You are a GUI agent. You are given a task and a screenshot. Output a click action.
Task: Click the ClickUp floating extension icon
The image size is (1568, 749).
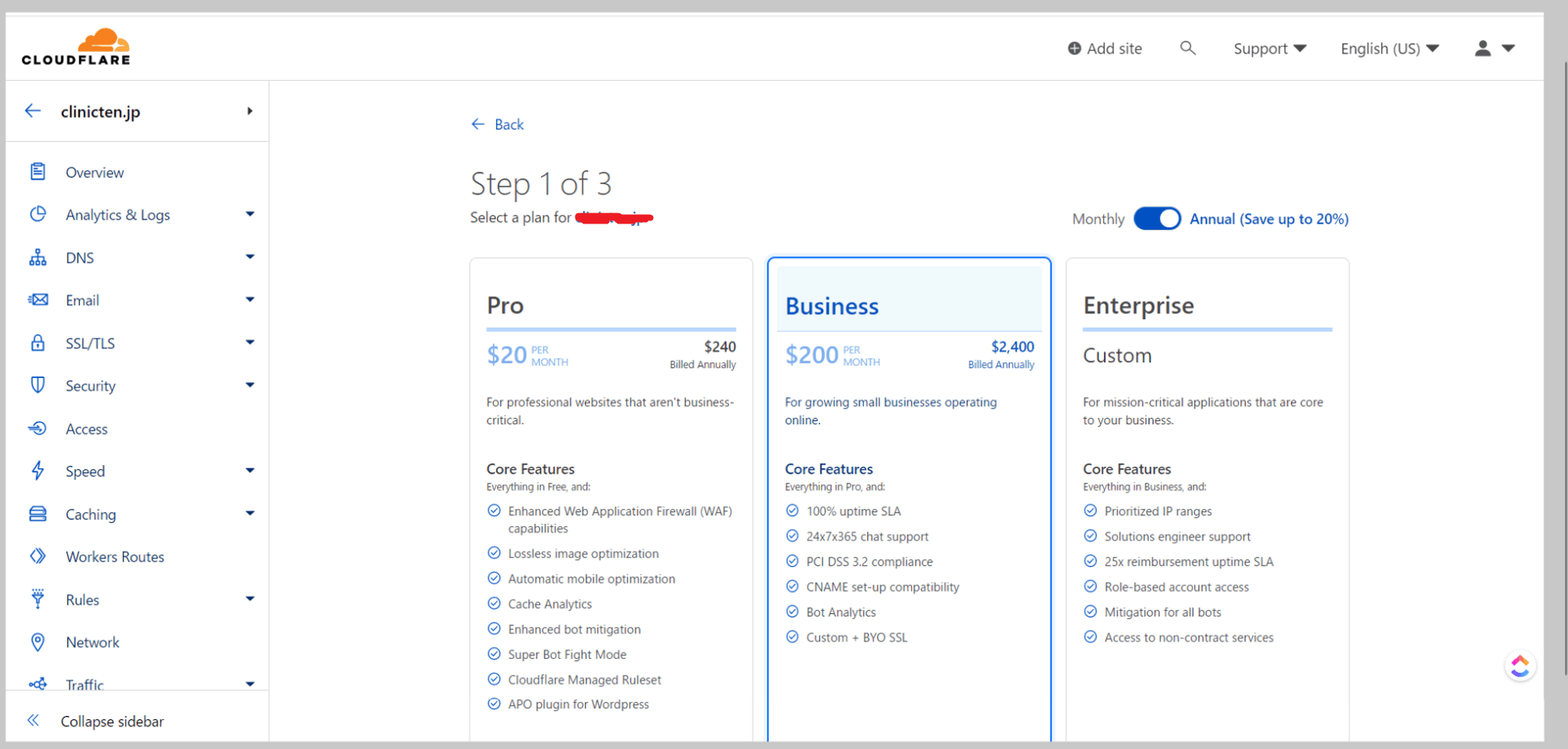click(x=1520, y=667)
